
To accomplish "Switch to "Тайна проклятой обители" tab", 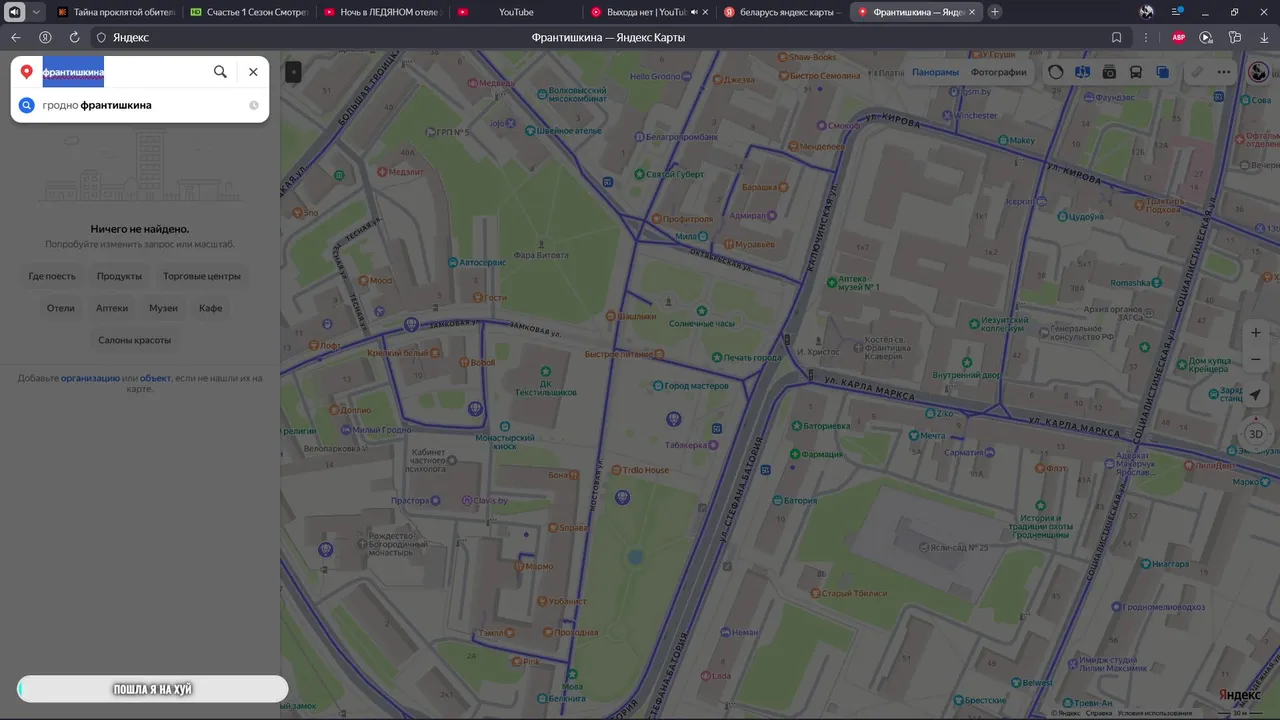I will coord(115,12).
